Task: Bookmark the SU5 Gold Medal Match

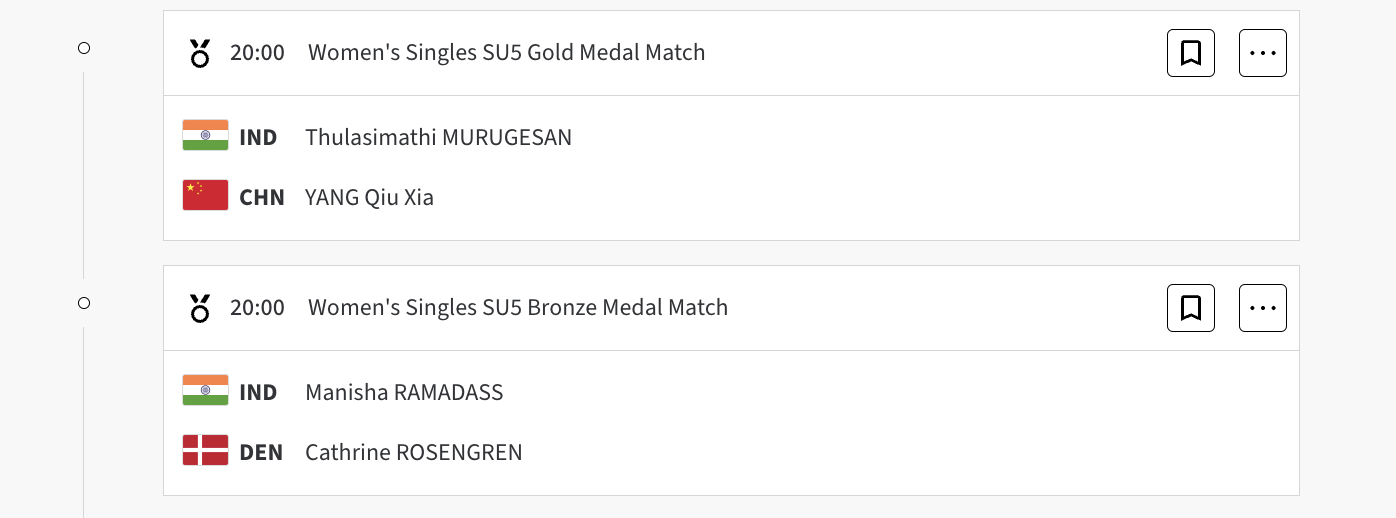Action: pos(1190,53)
